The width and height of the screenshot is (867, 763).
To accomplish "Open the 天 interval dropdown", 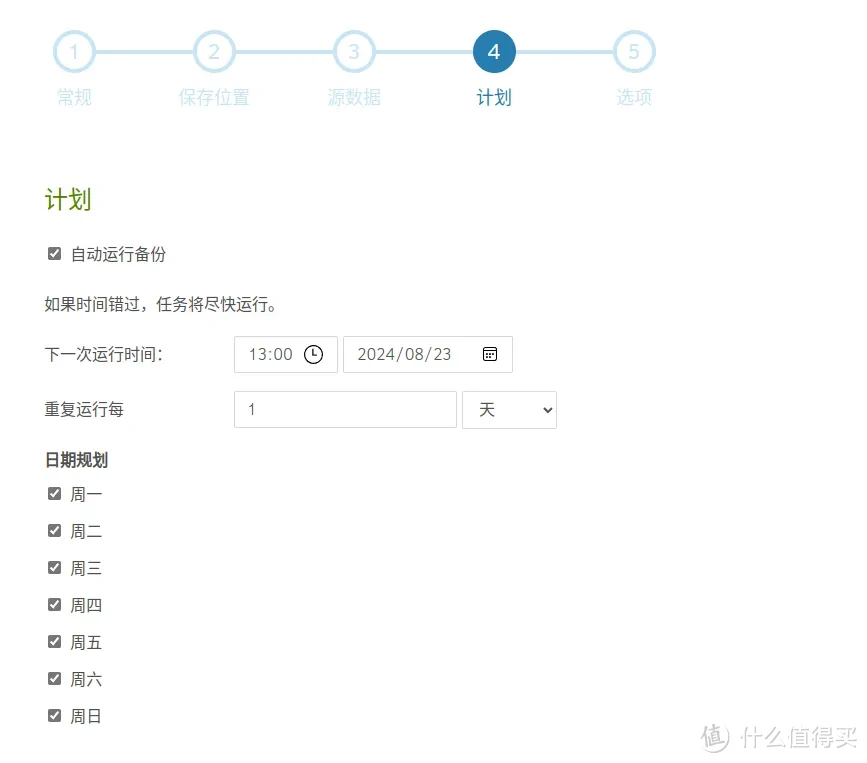I will [509, 409].
